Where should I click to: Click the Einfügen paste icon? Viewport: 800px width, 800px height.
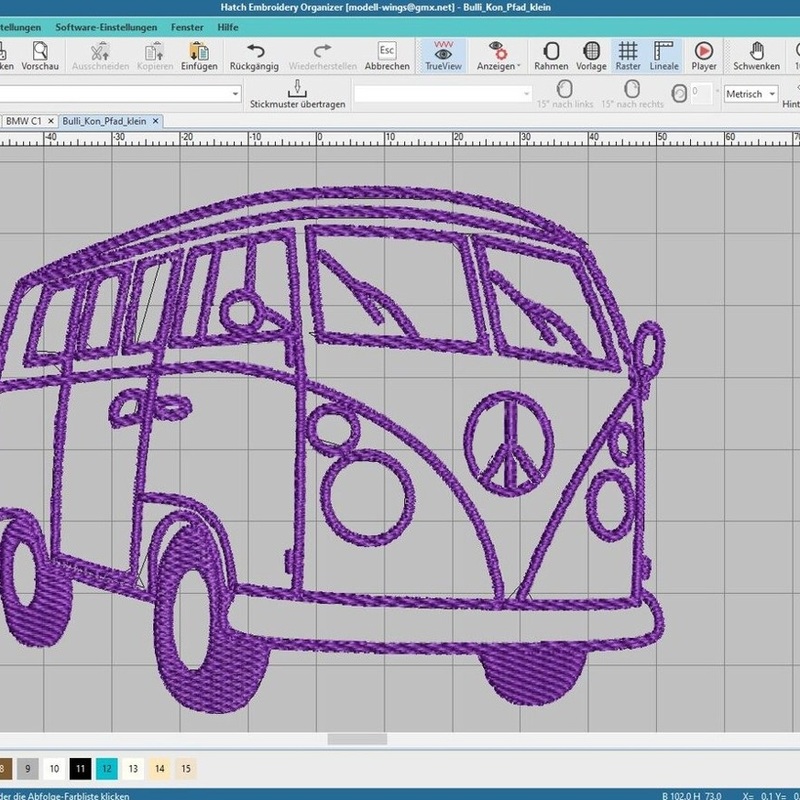coord(199,54)
